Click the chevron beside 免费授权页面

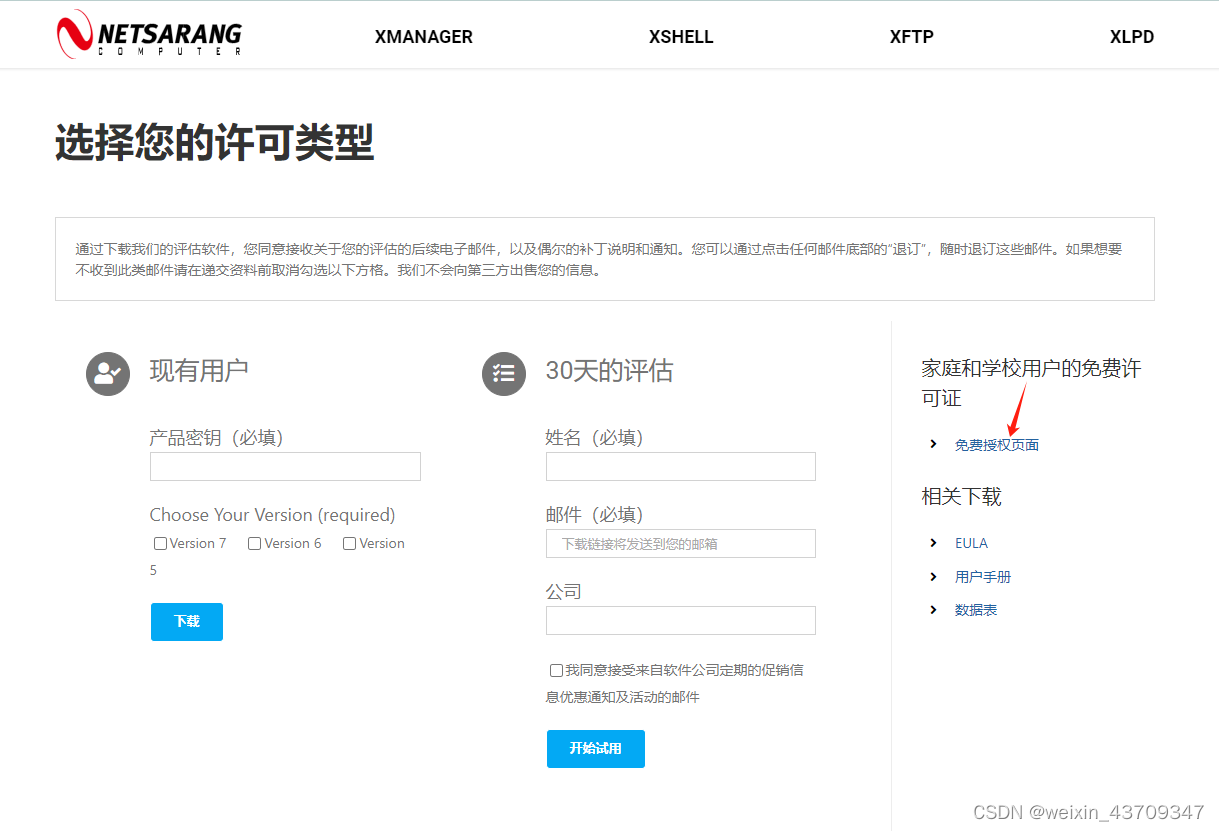[933, 444]
